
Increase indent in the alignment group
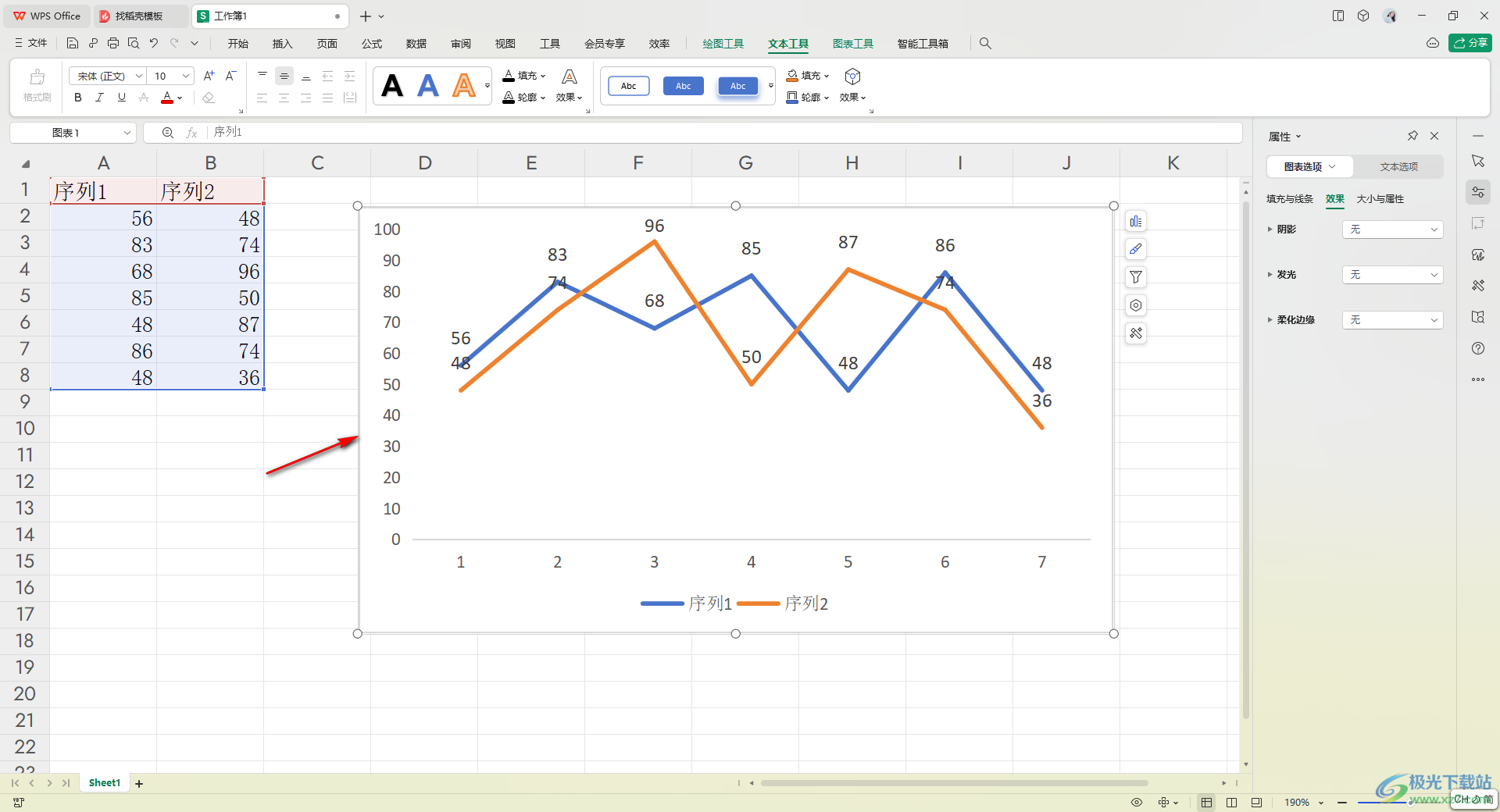(x=350, y=76)
